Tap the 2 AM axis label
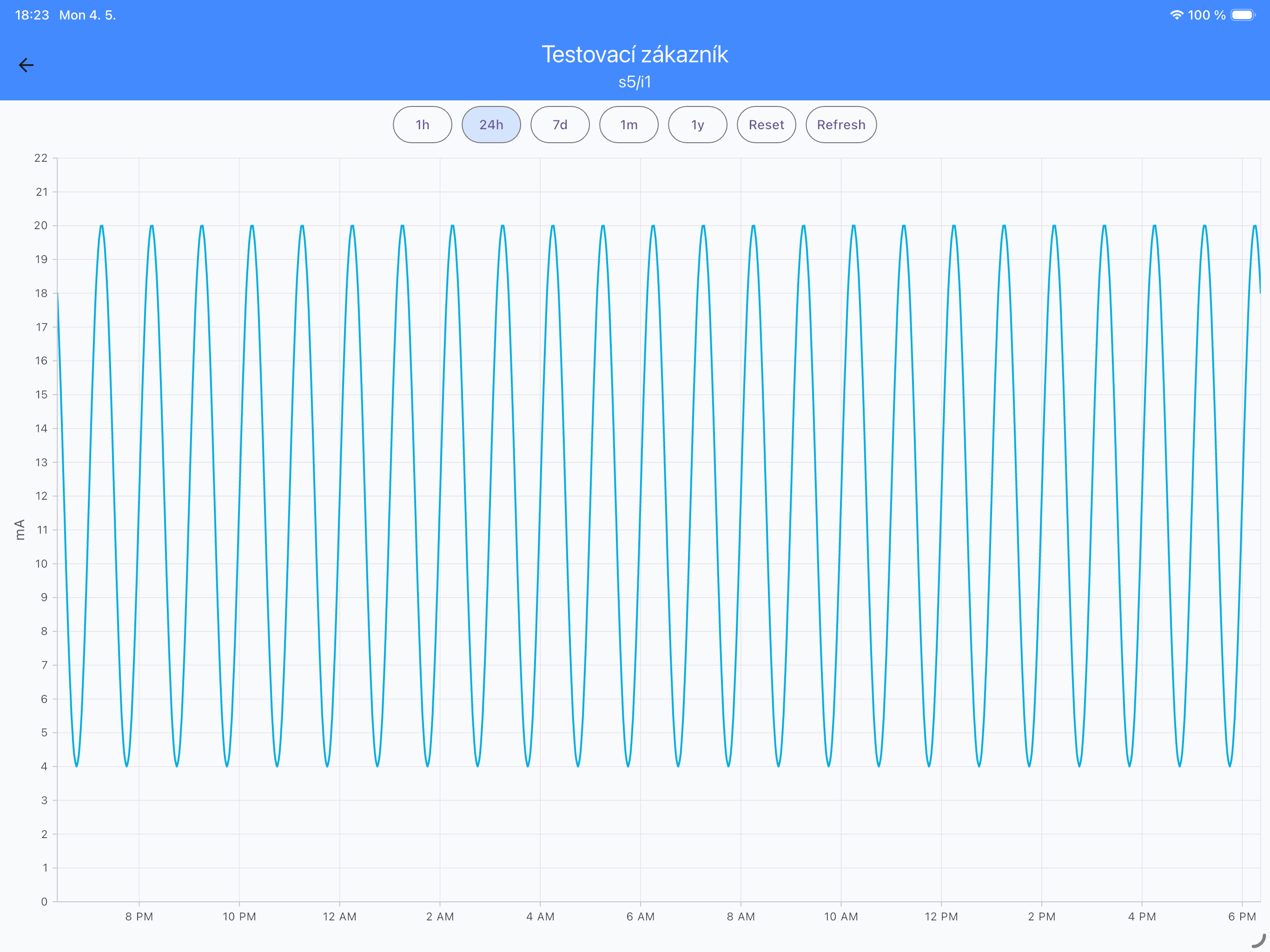This screenshot has width=1270, height=952. coord(440,916)
